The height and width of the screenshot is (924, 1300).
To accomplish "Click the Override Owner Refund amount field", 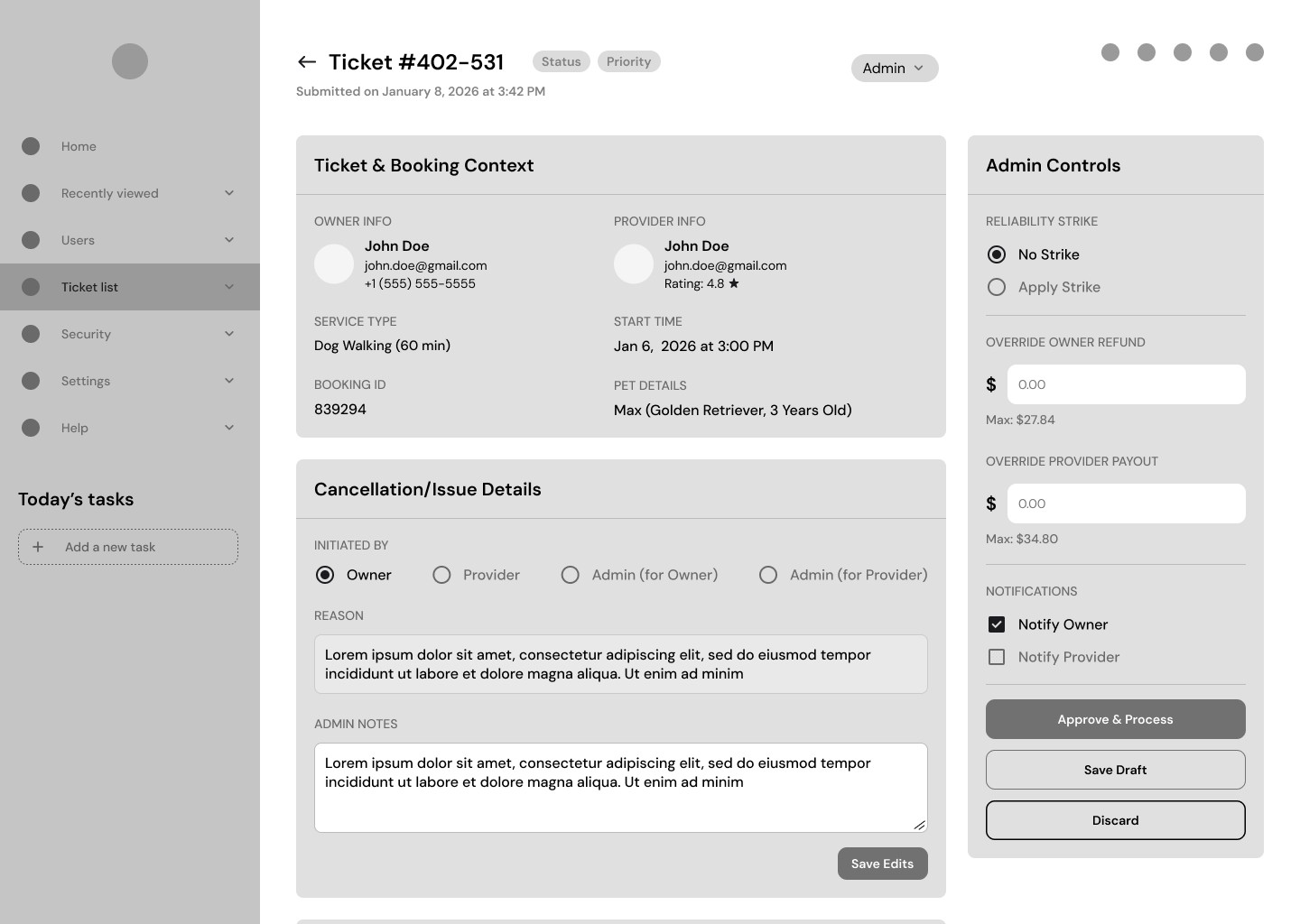I will (1126, 384).
